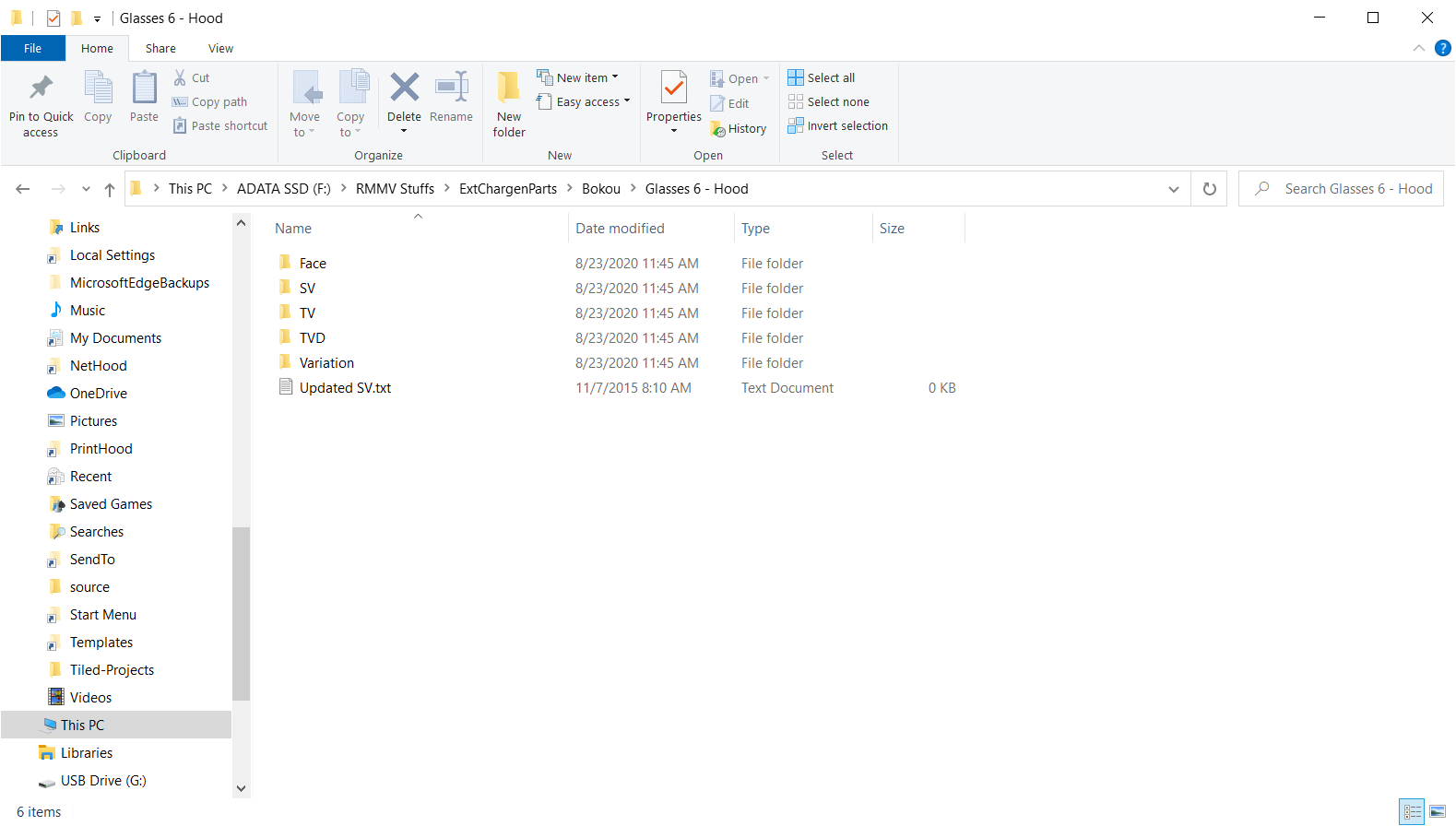Image resolution: width=1456 pixels, height=826 pixels.
Task: Select all items in folder
Action: [822, 78]
